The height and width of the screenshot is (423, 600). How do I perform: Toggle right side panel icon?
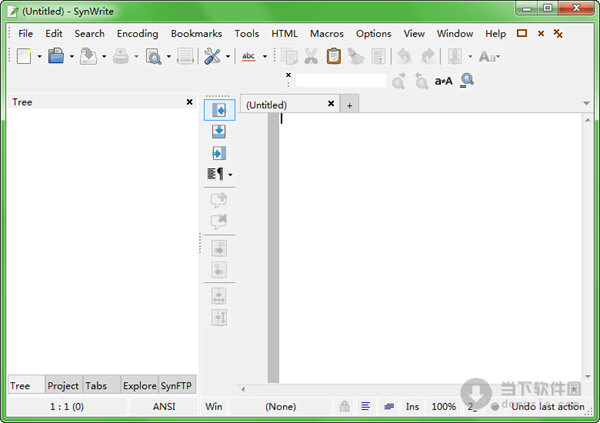(219, 153)
